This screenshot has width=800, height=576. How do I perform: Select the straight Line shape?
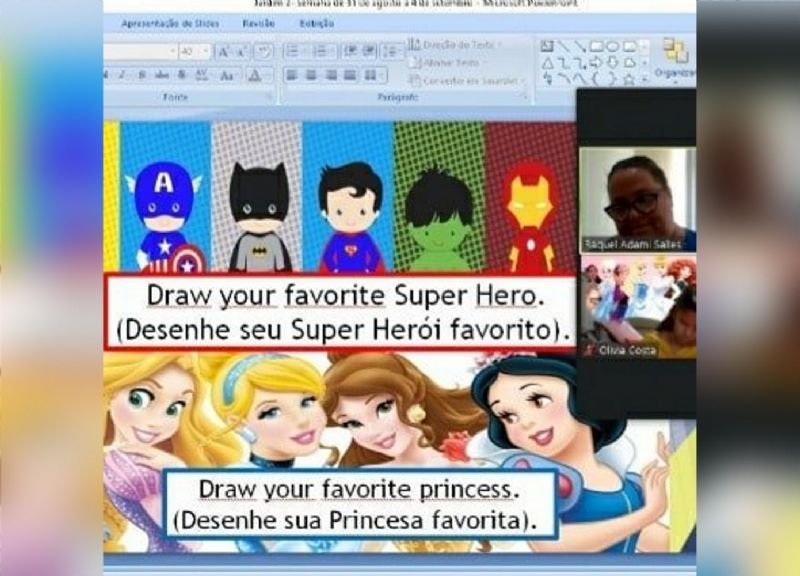pos(563,46)
